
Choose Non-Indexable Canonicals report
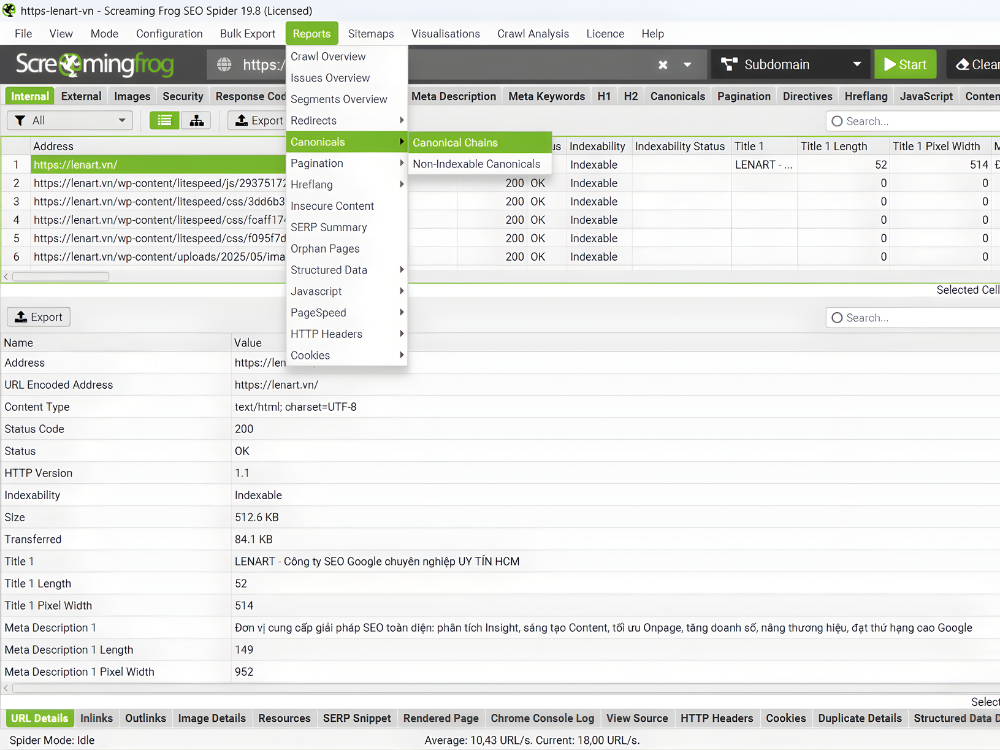476,164
